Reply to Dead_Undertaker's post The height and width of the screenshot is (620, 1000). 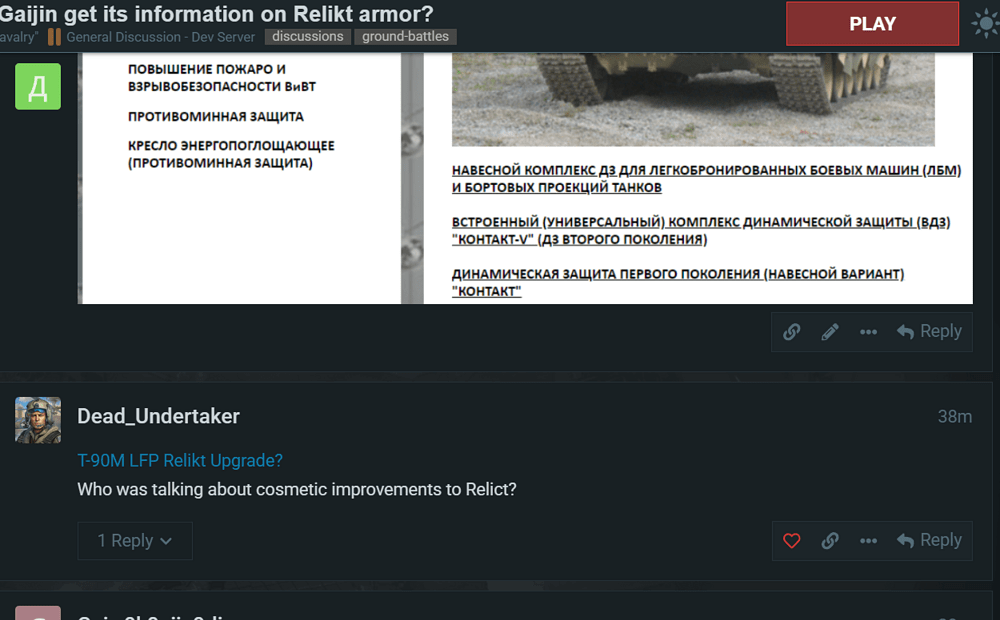929,541
